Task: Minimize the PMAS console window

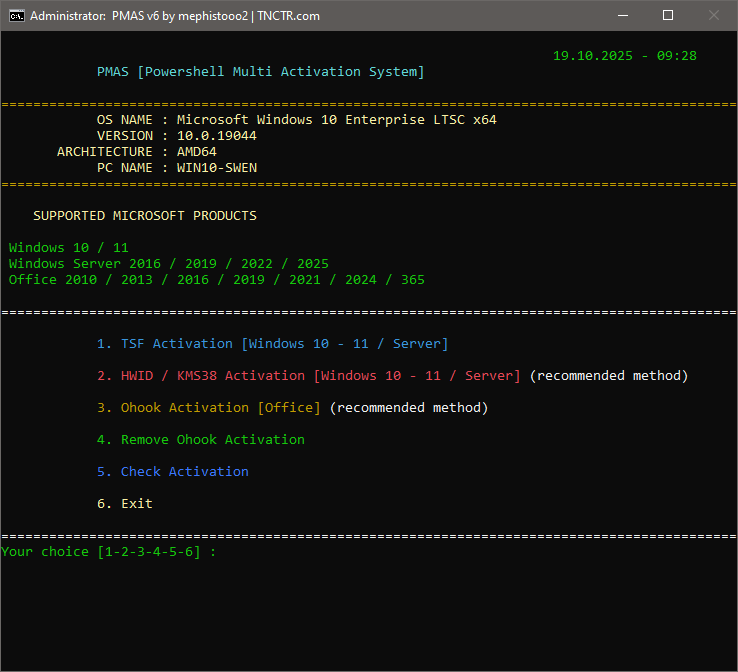Action: coord(622,16)
